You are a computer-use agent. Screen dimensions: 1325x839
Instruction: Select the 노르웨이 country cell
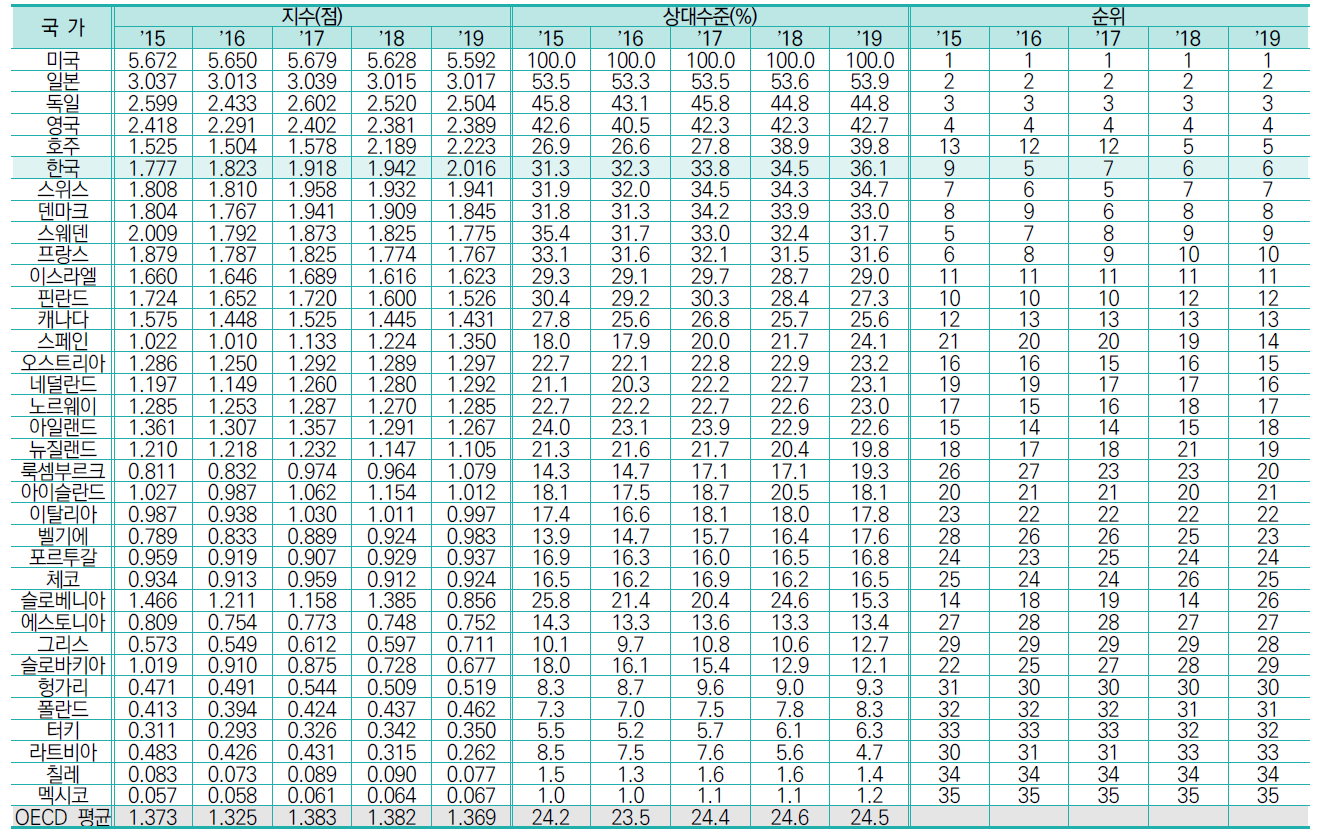(x=62, y=406)
